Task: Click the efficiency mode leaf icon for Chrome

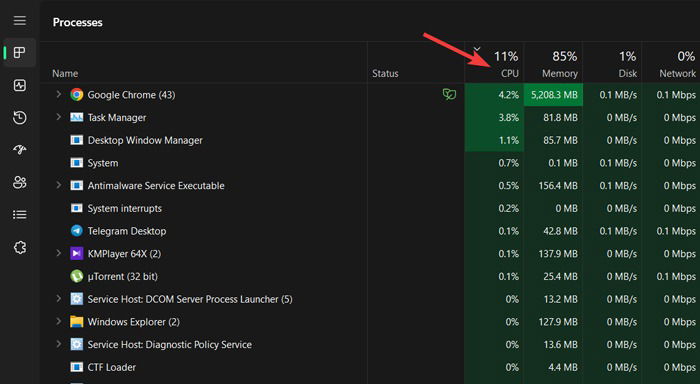Action: point(449,94)
